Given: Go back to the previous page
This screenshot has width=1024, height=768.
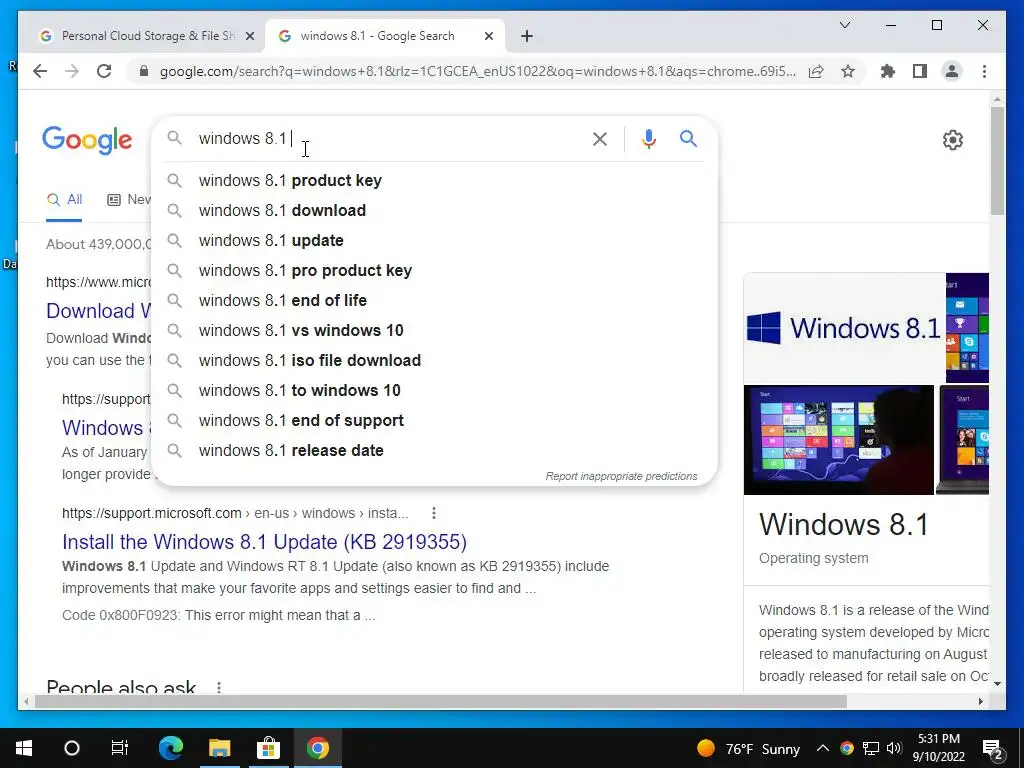Looking at the screenshot, I should coord(40,71).
